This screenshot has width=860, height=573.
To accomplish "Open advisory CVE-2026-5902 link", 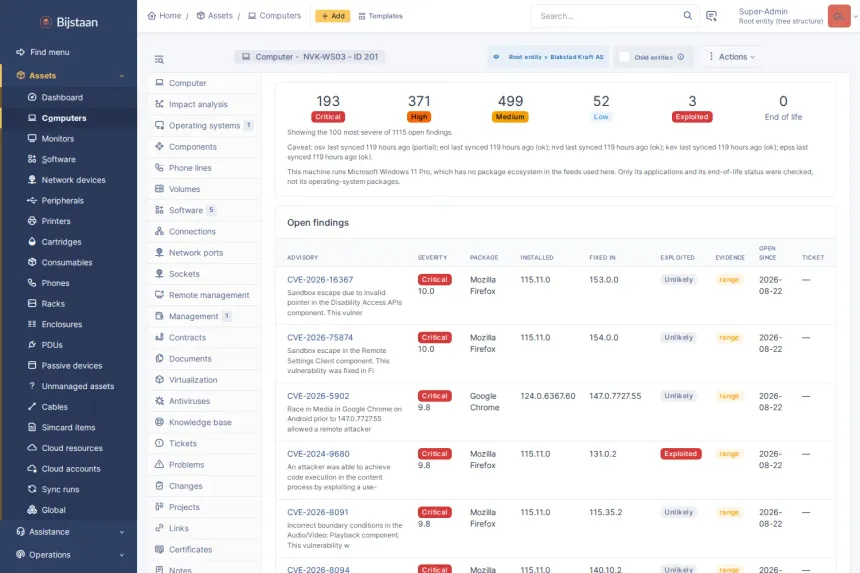I will coord(318,396).
